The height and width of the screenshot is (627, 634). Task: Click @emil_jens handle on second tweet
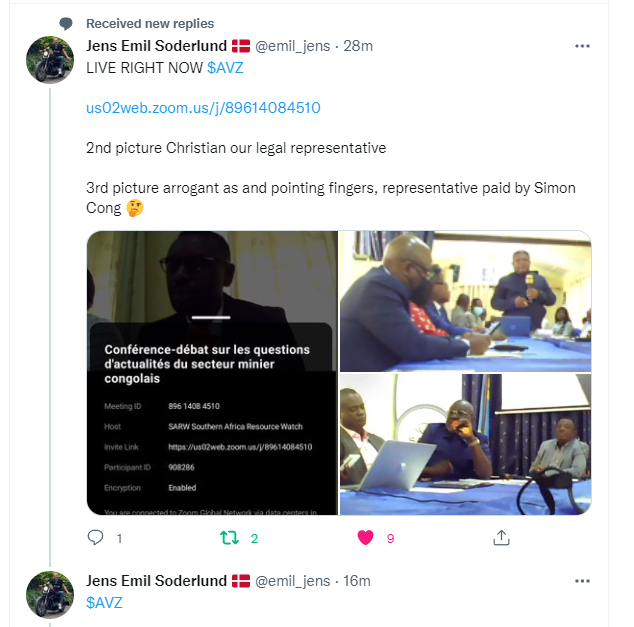[293, 581]
